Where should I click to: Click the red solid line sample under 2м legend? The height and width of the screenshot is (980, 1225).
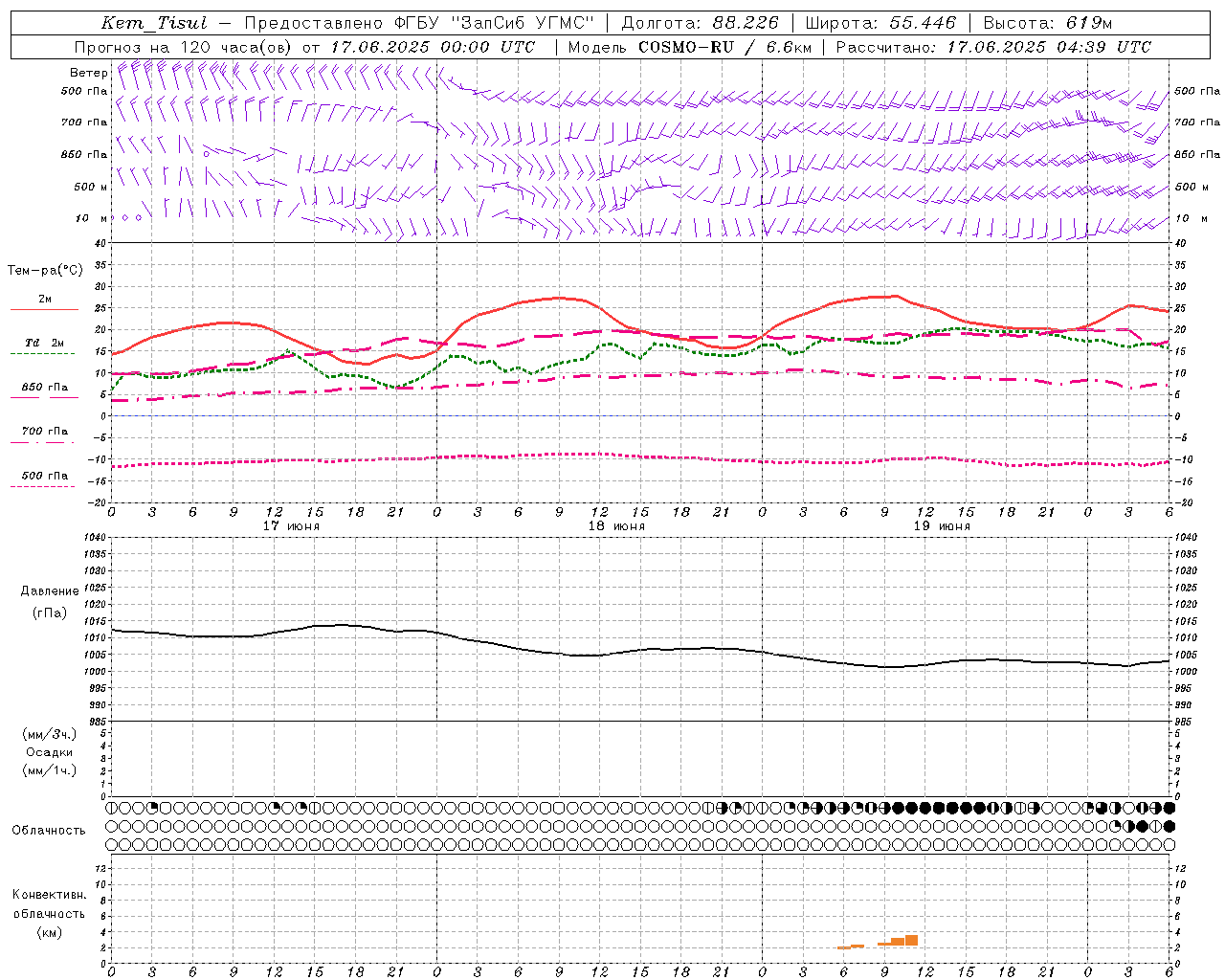point(44,310)
